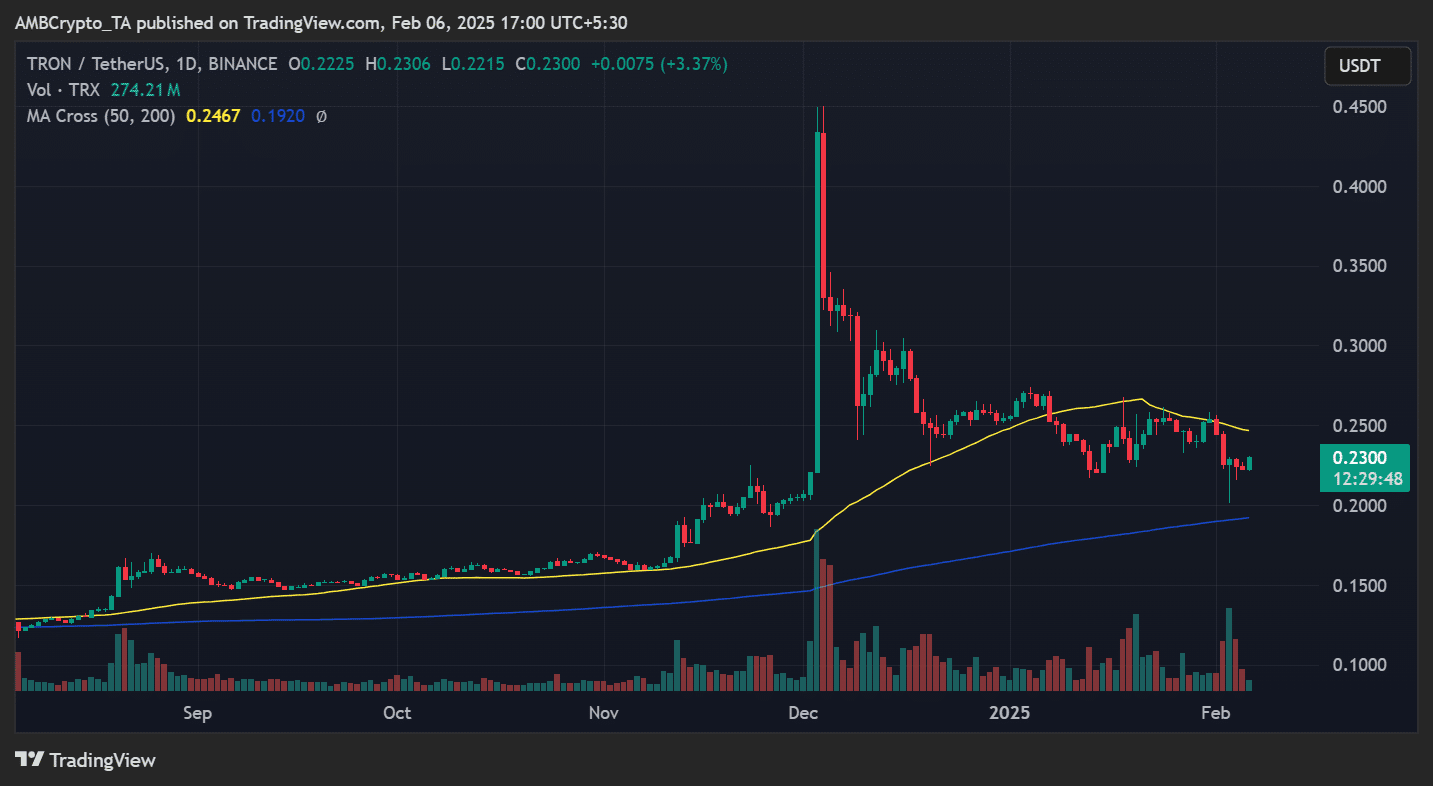This screenshot has width=1433, height=786.
Task: Click the open value O0.2225
Action: coord(322,64)
